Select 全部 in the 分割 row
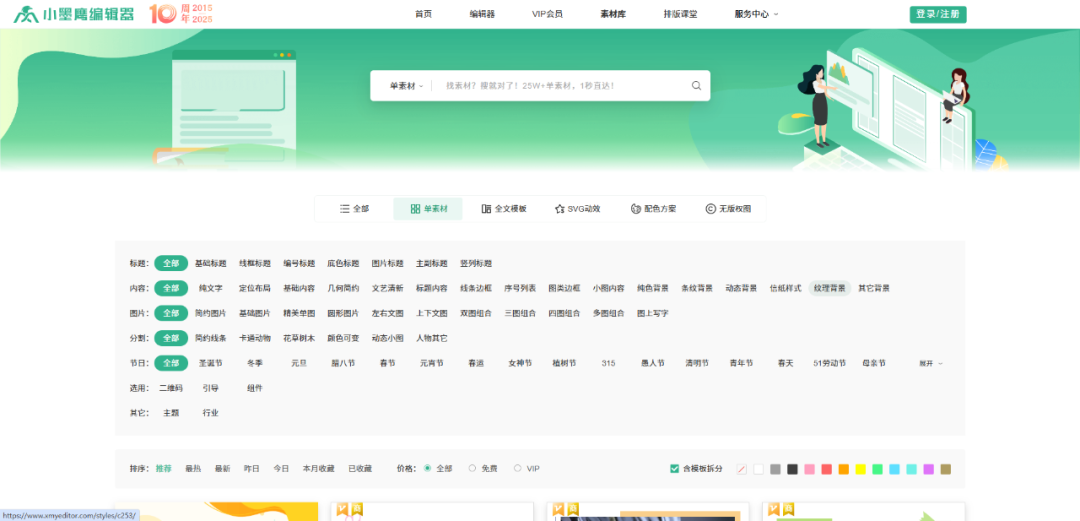The height and width of the screenshot is (521, 1080). point(171,338)
